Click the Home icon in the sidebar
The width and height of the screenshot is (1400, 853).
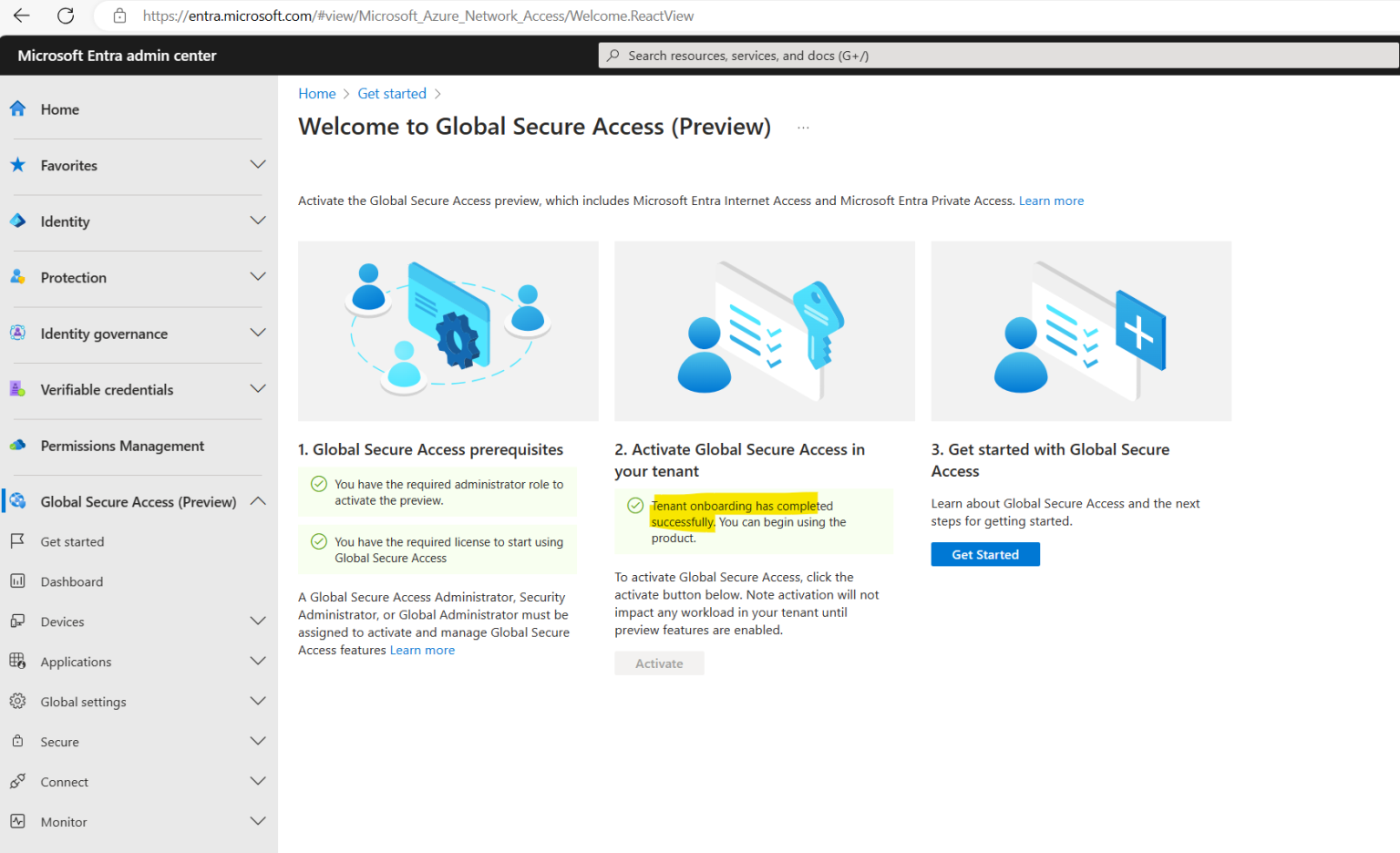(x=16, y=108)
